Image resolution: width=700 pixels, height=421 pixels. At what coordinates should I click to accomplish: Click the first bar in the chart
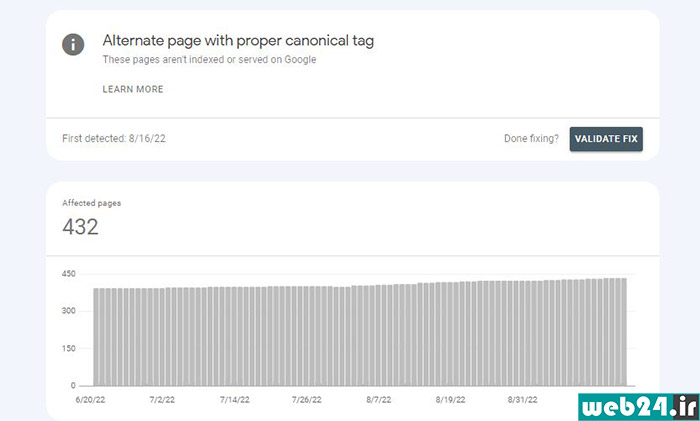pos(96,337)
